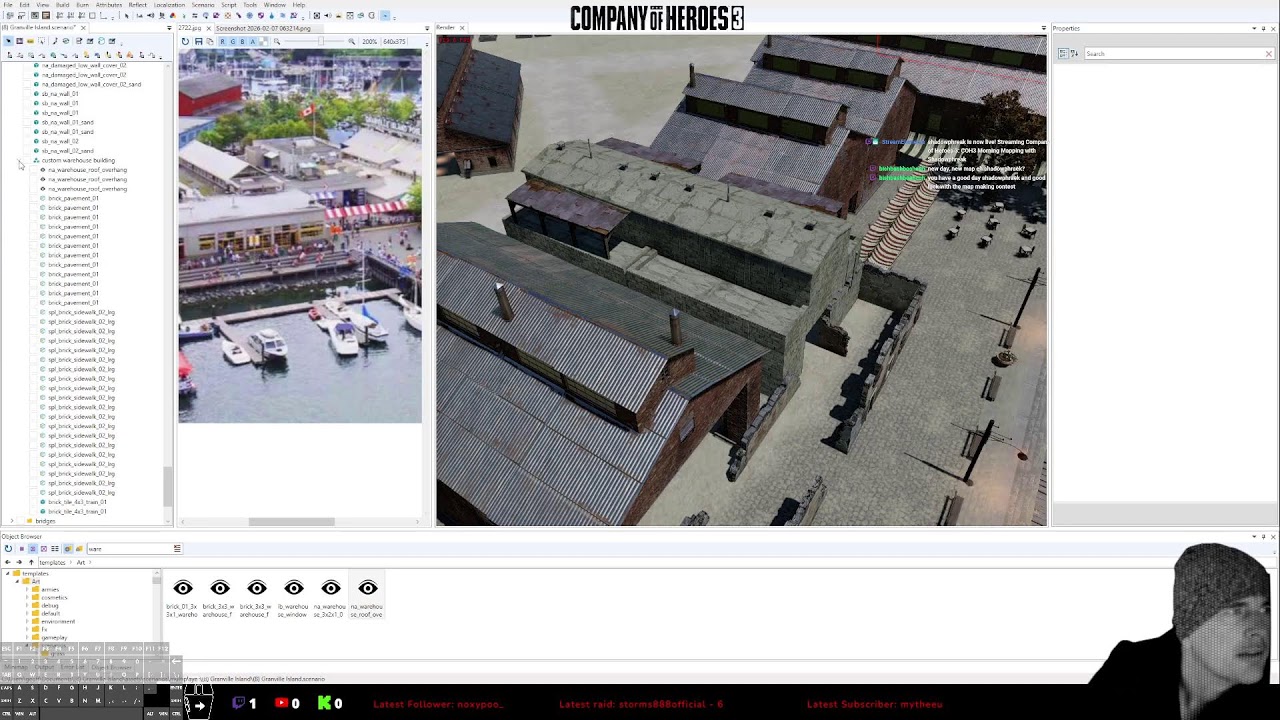The width and height of the screenshot is (1280, 720).
Task: Select the bridges node in scenario tree
Action: (45, 521)
